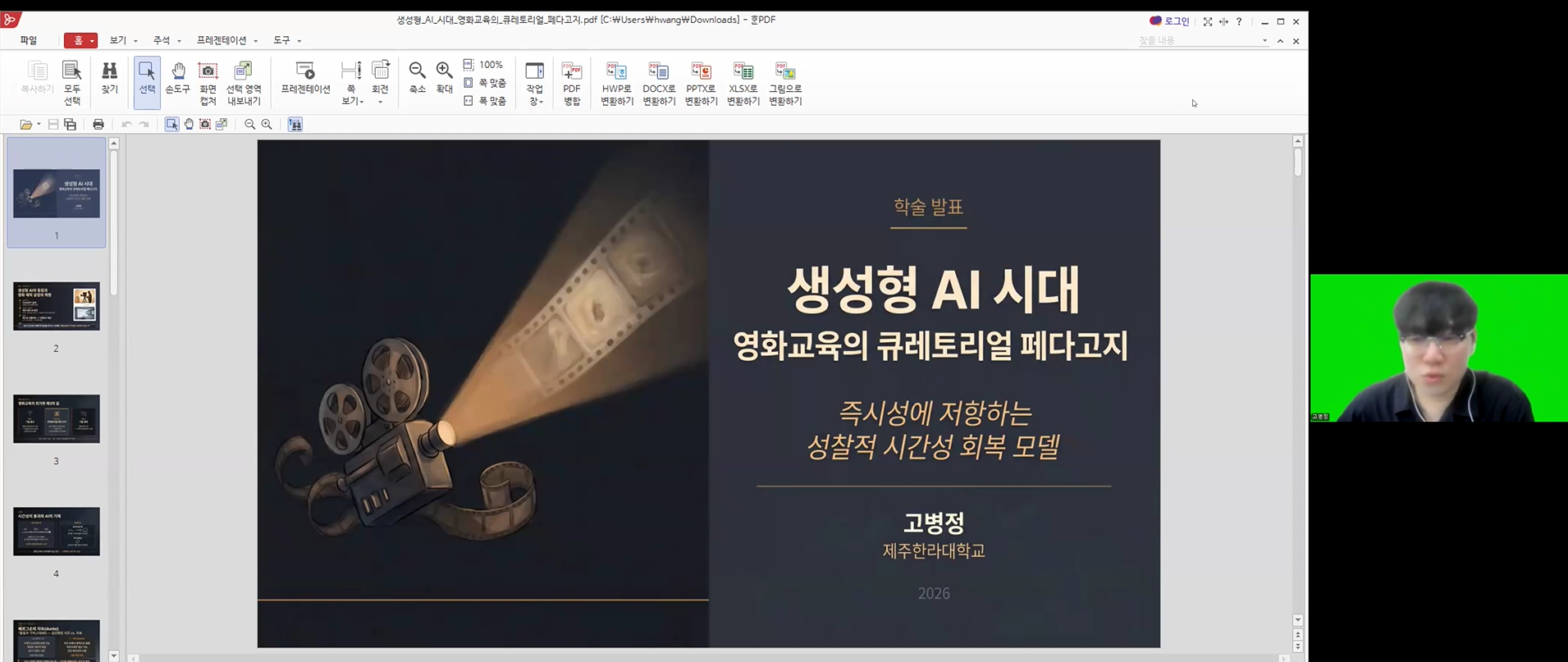Open the 파일 (File) menu

pyautogui.click(x=29, y=40)
